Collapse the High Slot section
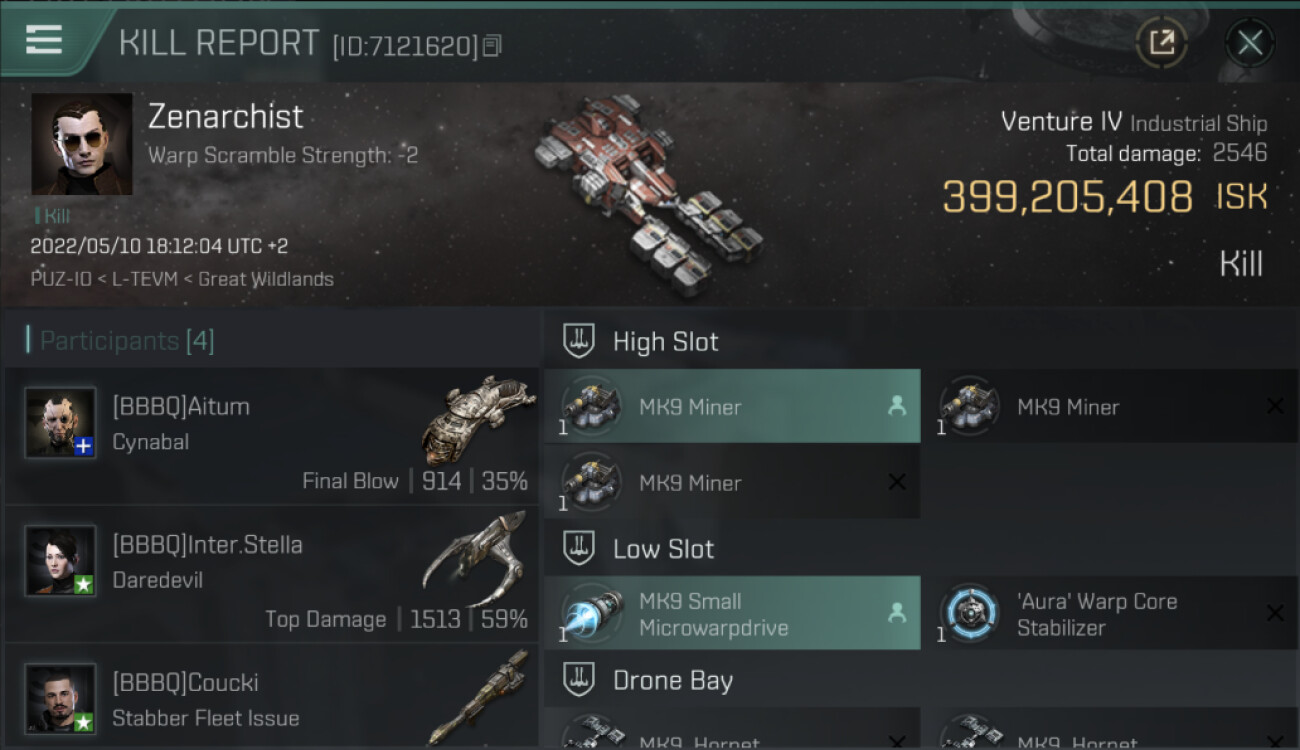Screen dimensions: 1300x750 point(579,341)
